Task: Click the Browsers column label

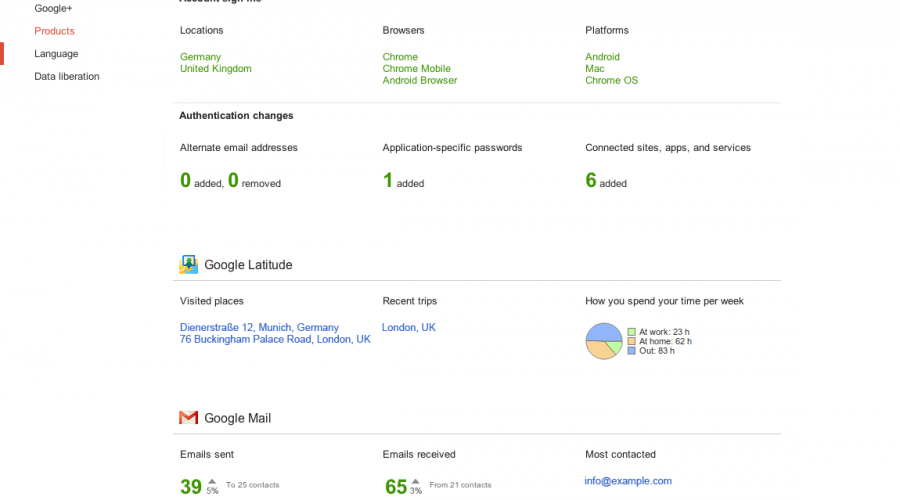Action: pos(403,30)
